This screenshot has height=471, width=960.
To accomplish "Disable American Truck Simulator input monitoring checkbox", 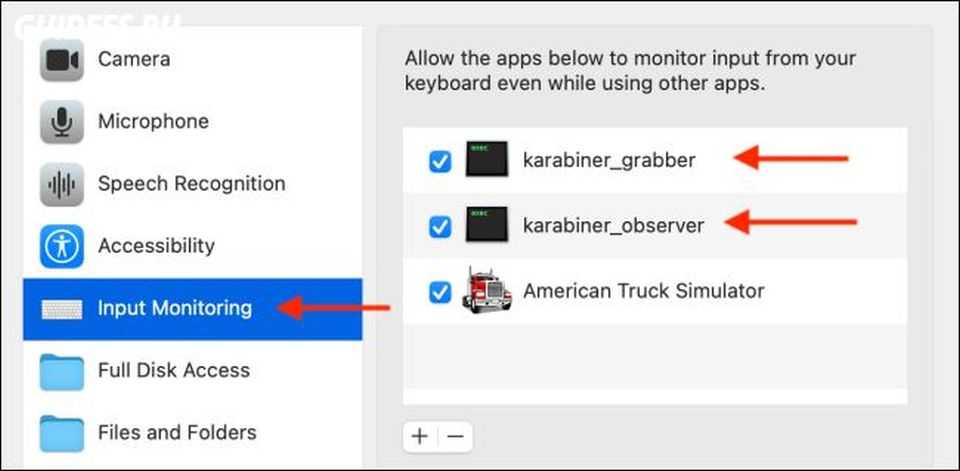I will click(x=440, y=293).
